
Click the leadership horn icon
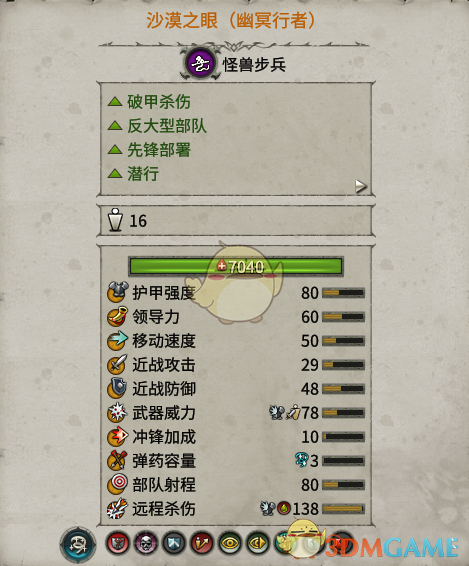pos(118,316)
